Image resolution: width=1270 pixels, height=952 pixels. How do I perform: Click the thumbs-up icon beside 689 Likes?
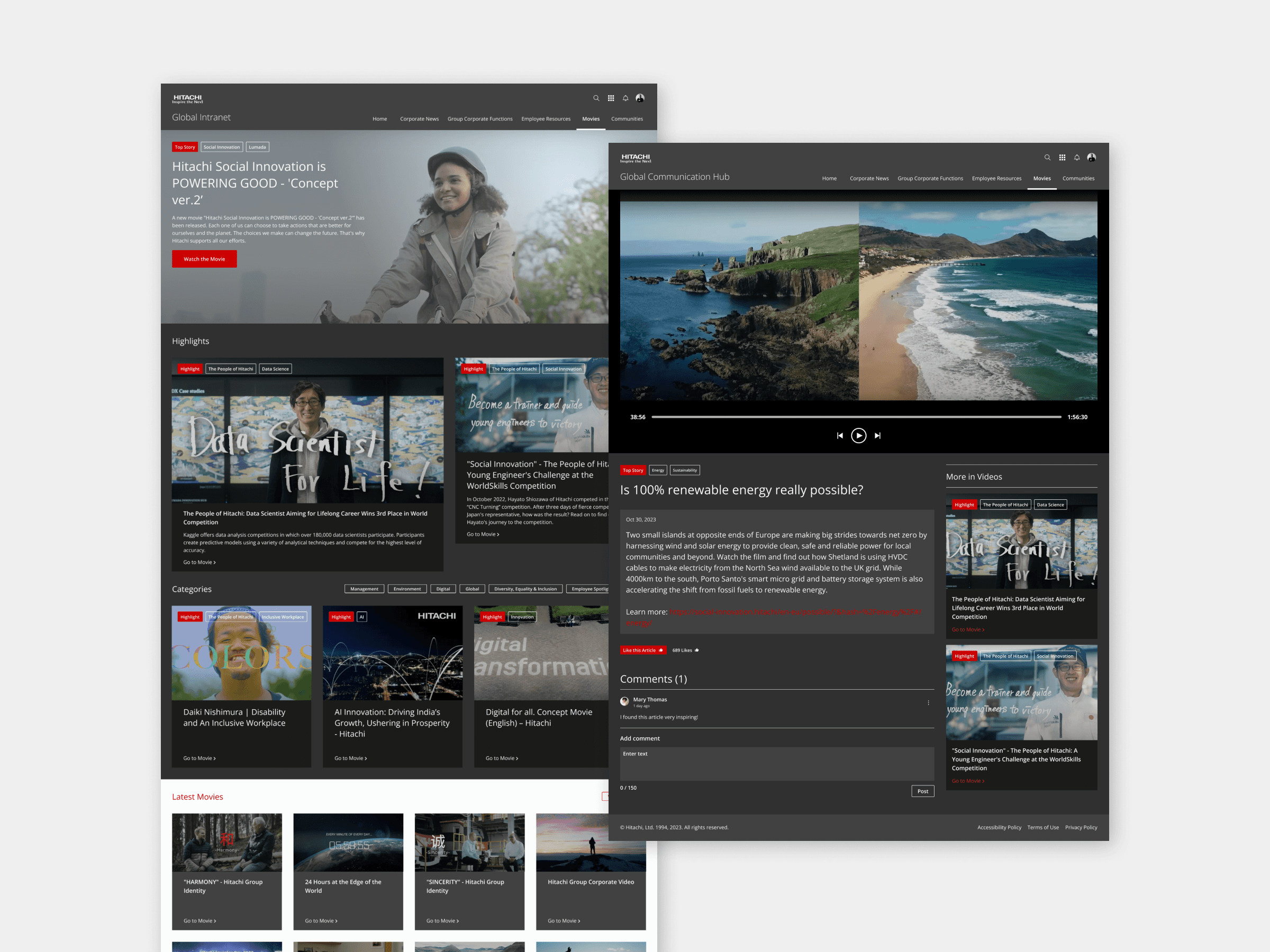pyautogui.click(x=696, y=649)
